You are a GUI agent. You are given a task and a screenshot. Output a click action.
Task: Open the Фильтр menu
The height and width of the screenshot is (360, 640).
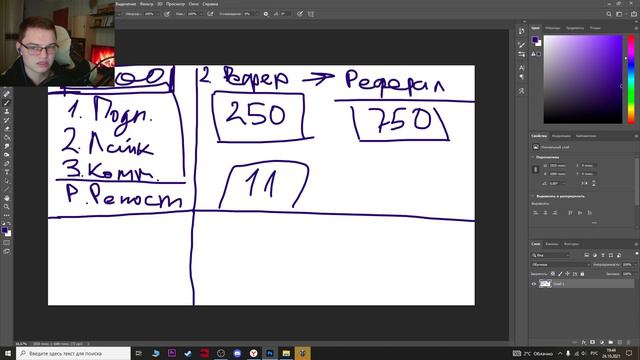pyautogui.click(x=147, y=4)
